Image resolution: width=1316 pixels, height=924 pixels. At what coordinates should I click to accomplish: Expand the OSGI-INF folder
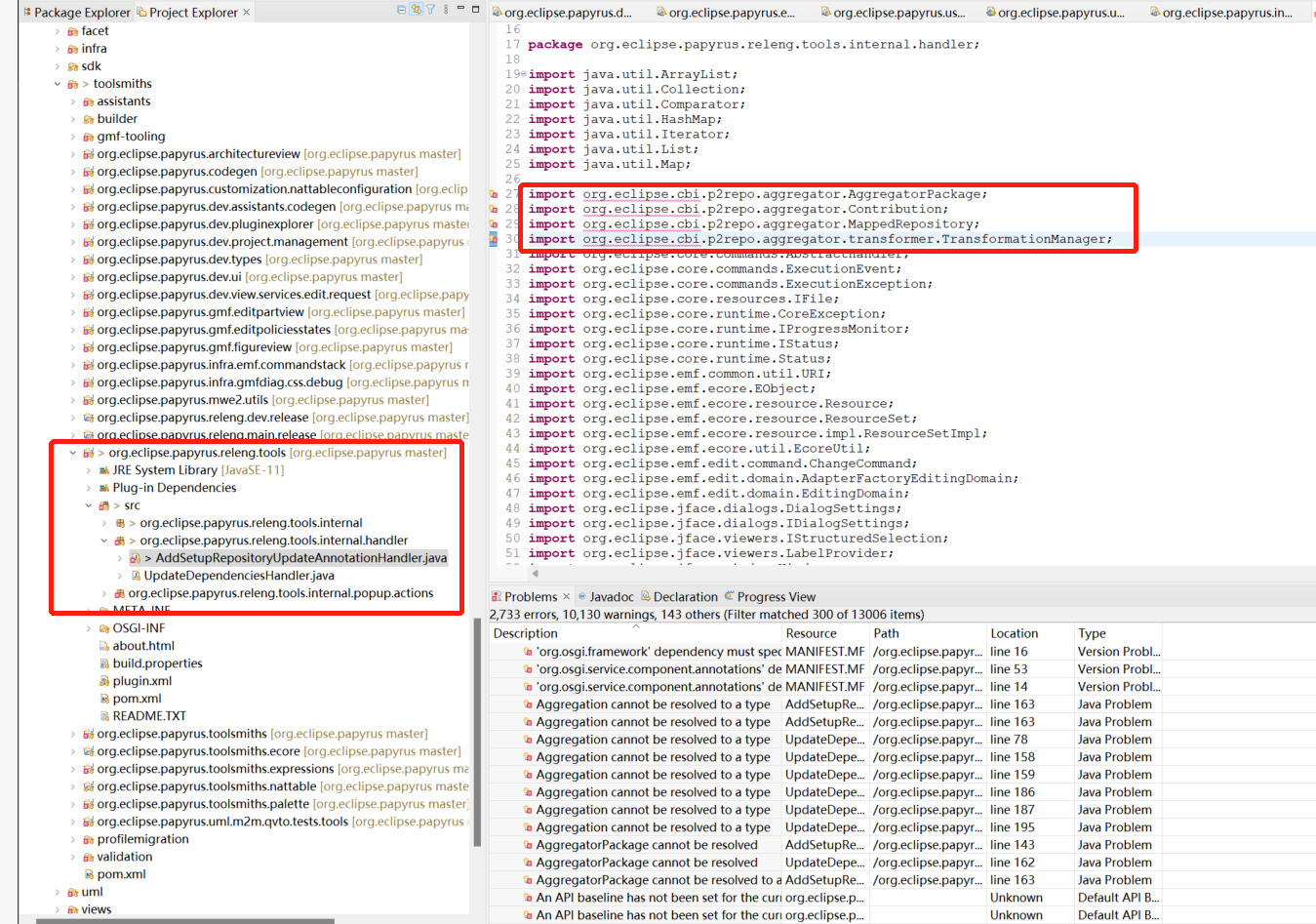pos(89,628)
